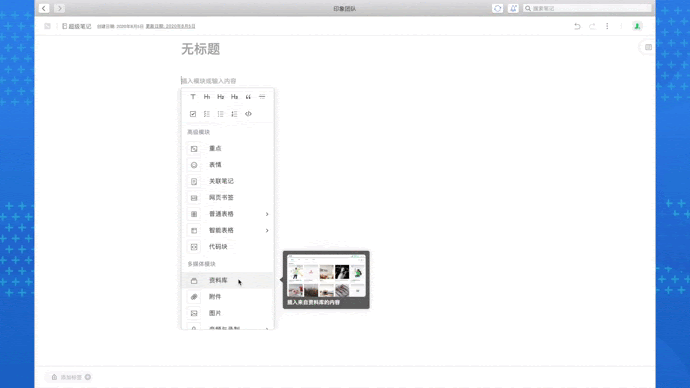Click the 搜索笔记 search field
Viewport: 690px width, 388px height.
(587, 8)
